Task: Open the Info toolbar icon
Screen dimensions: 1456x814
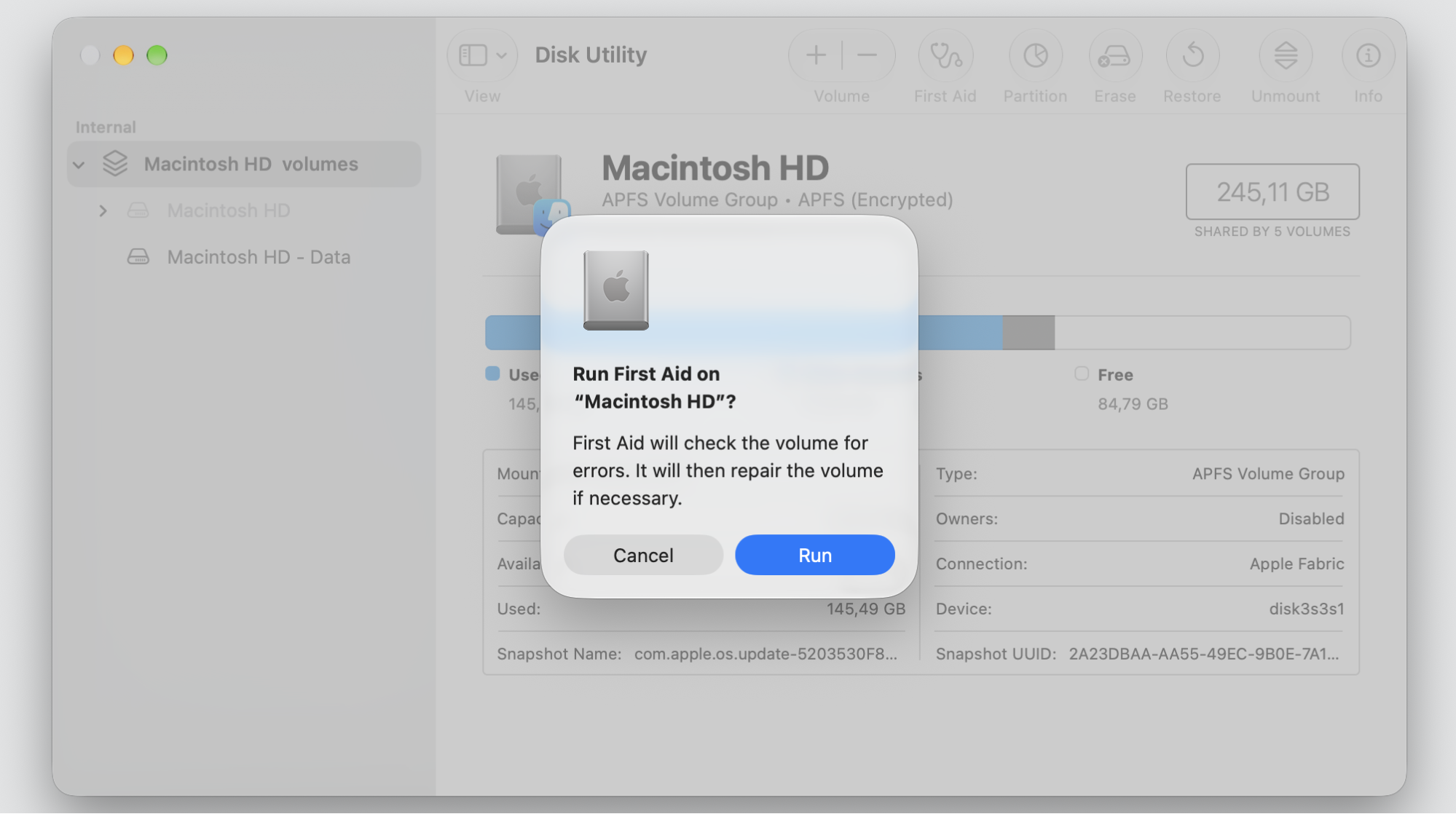Action: coord(1368,55)
